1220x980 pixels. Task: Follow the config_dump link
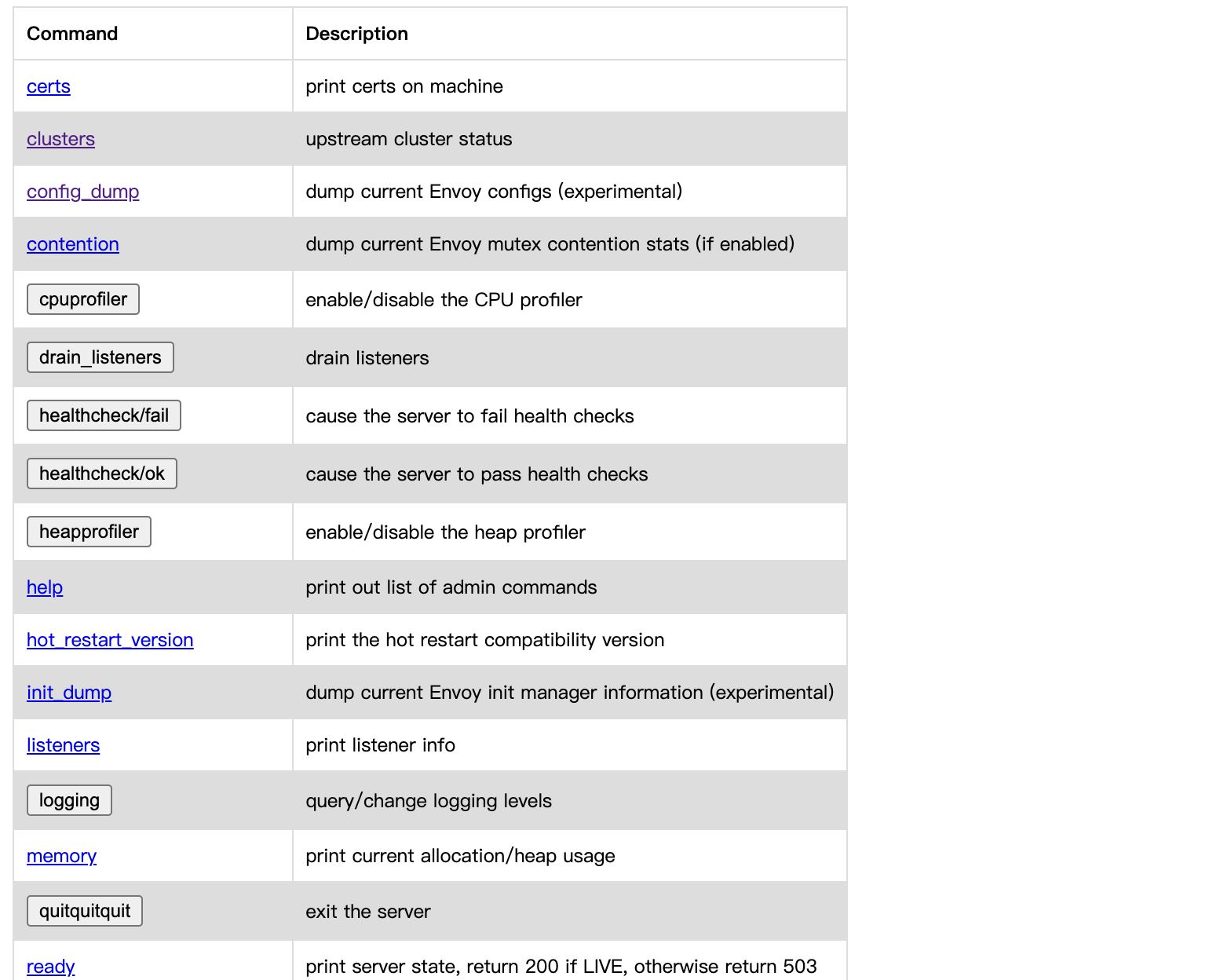click(x=83, y=192)
